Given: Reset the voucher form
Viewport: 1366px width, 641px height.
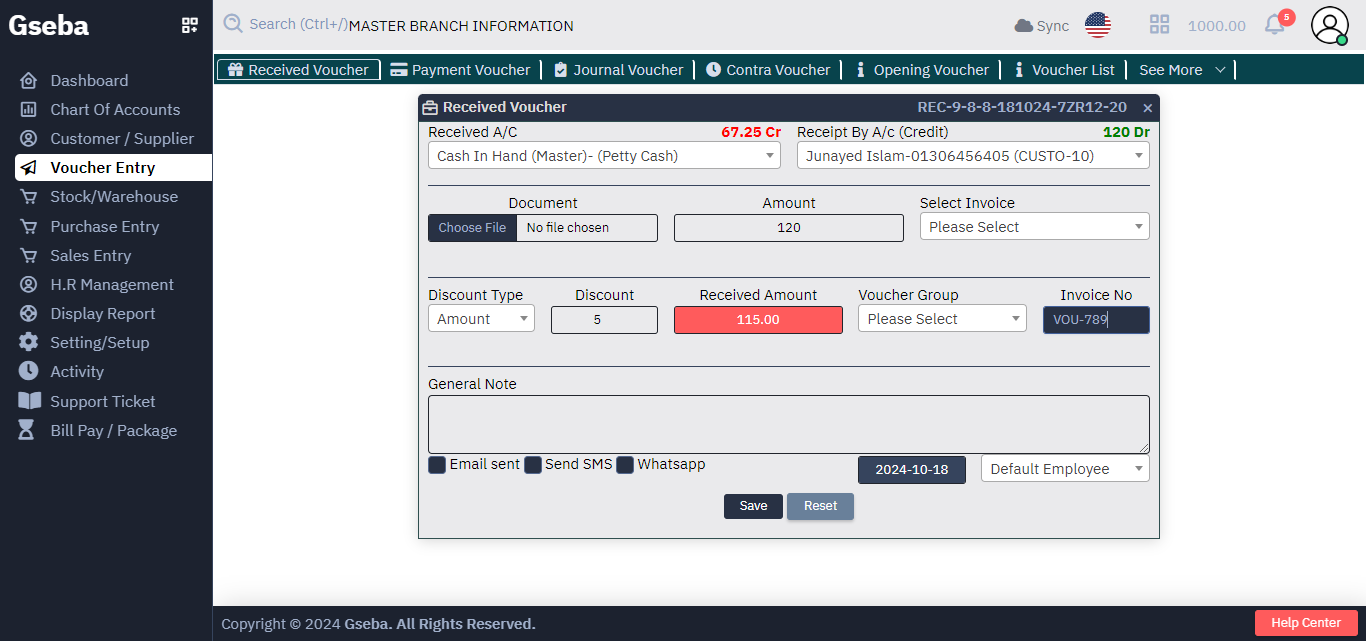Looking at the screenshot, I should (820, 506).
